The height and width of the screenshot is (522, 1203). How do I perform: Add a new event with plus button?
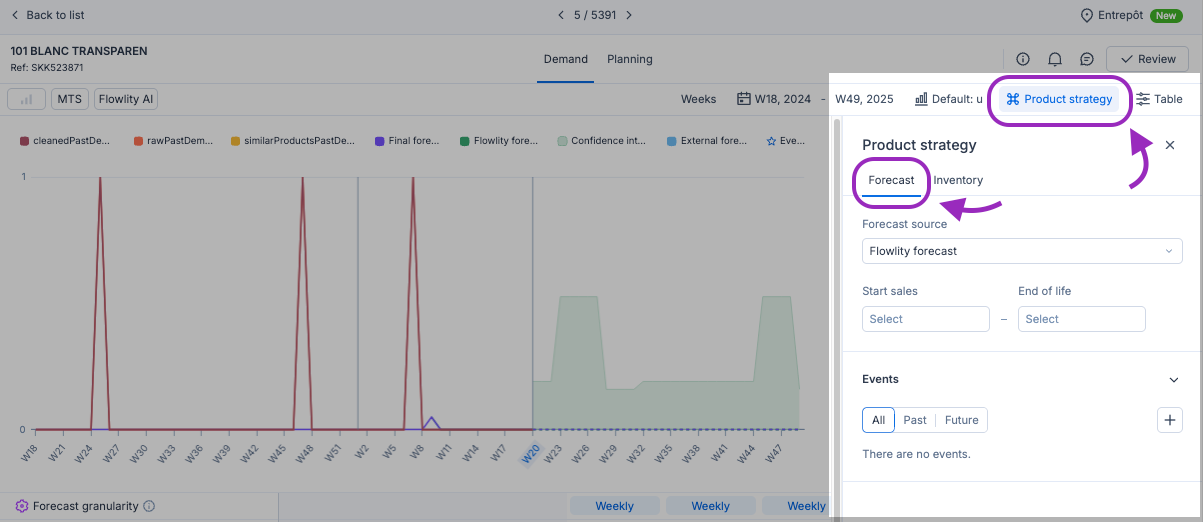click(x=1169, y=420)
